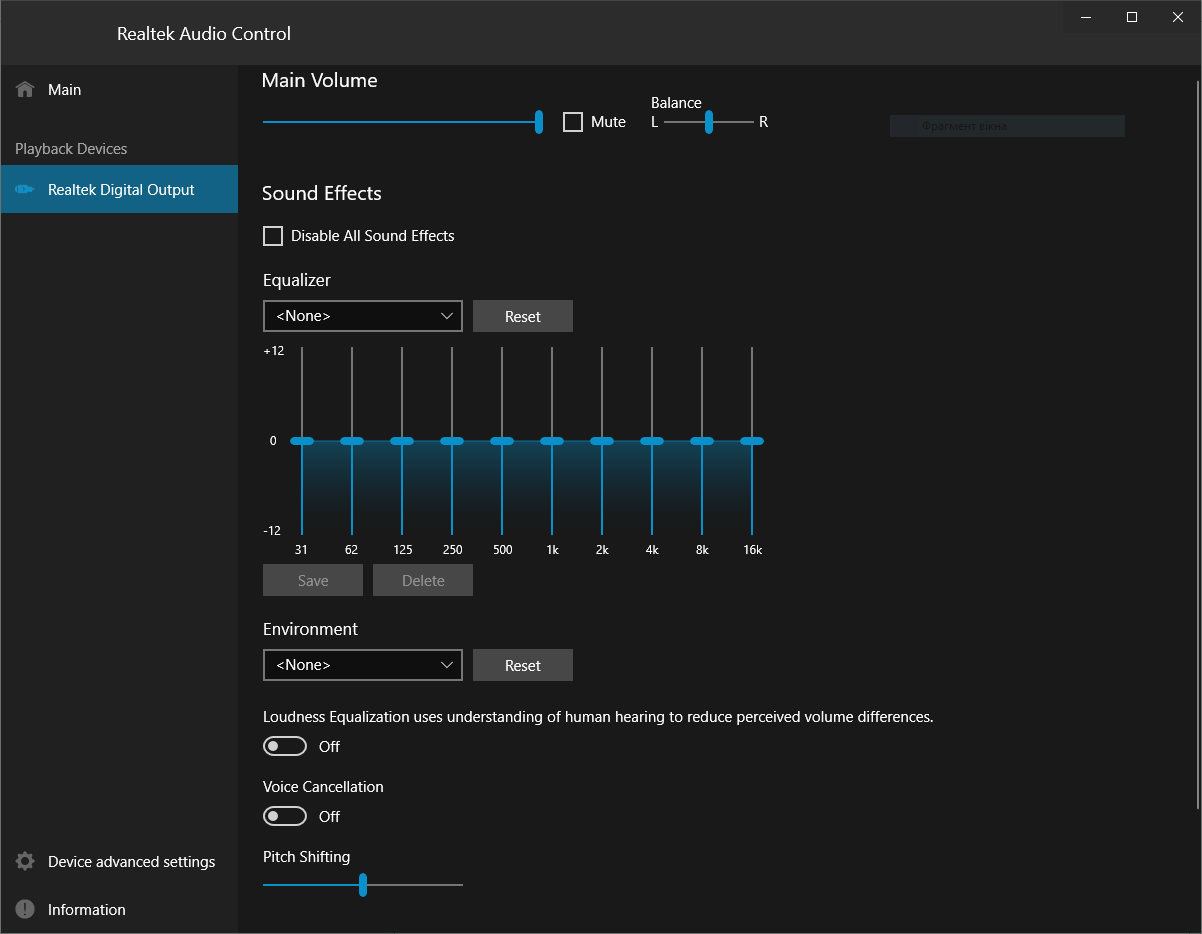Check the Mute checkbox
Viewport: 1202px width, 934px height.
click(x=573, y=122)
